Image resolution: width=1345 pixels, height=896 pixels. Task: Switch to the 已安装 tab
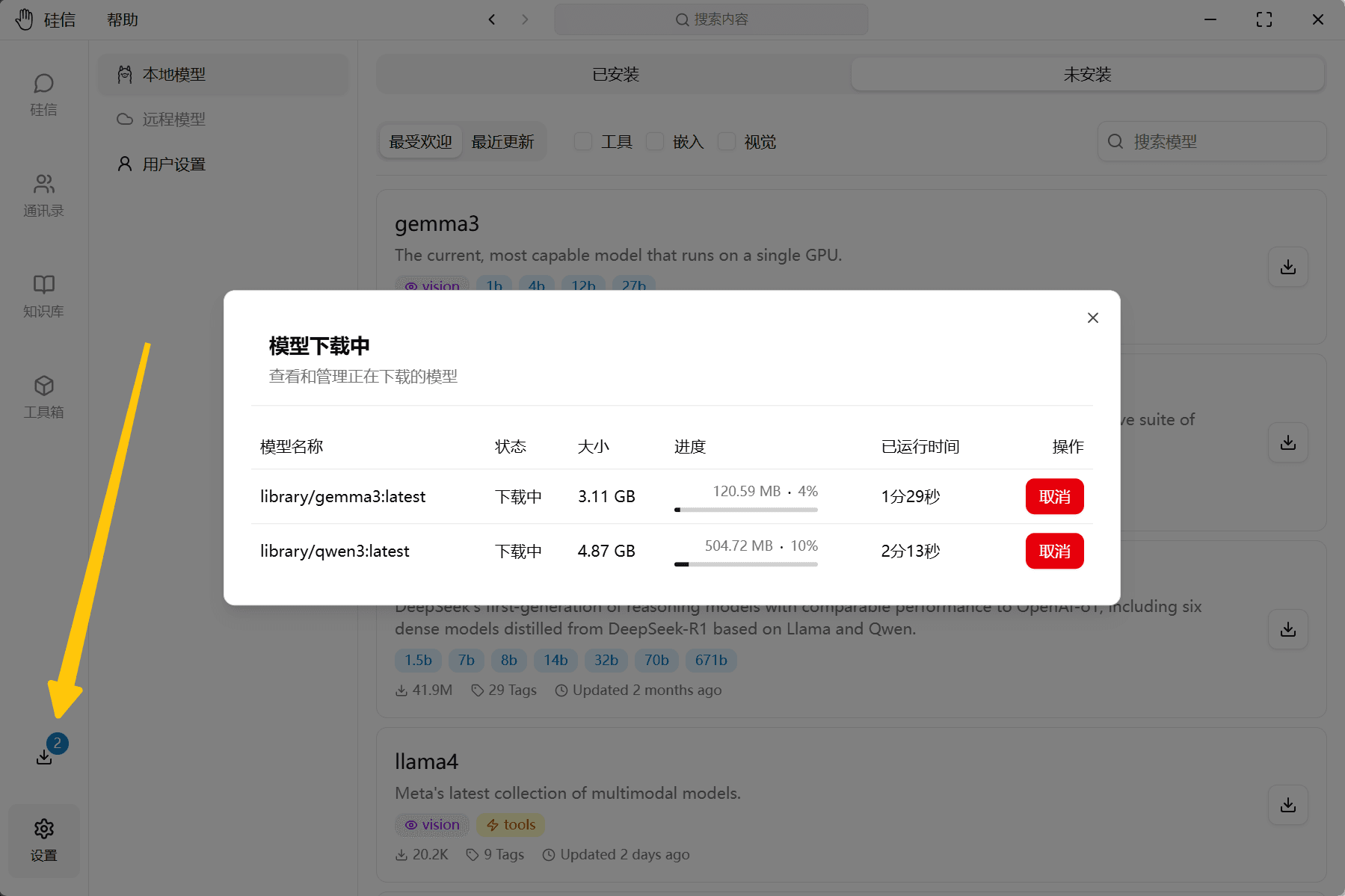pyautogui.click(x=615, y=74)
